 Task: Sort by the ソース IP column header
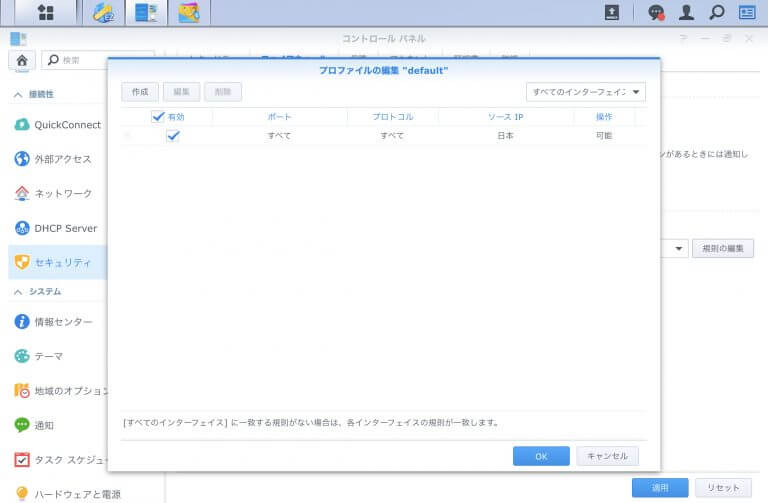pyautogui.click(x=506, y=117)
